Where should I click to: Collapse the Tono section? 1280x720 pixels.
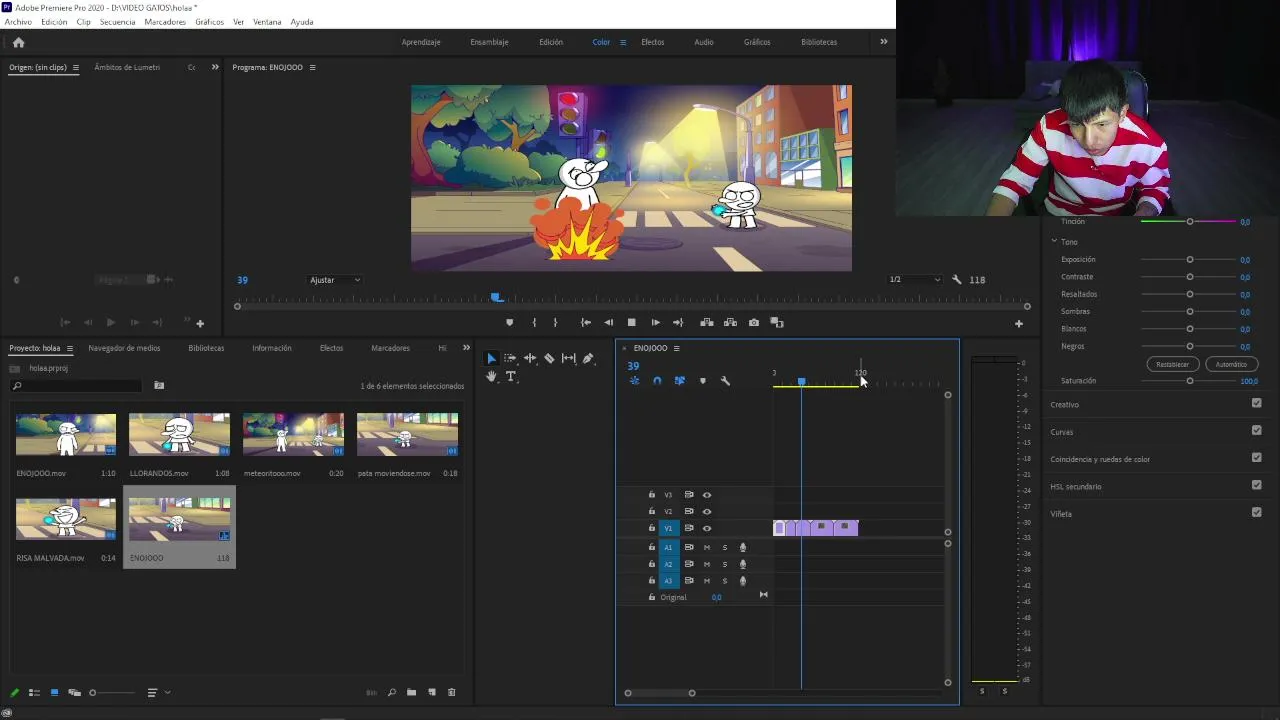[x=1054, y=241]
